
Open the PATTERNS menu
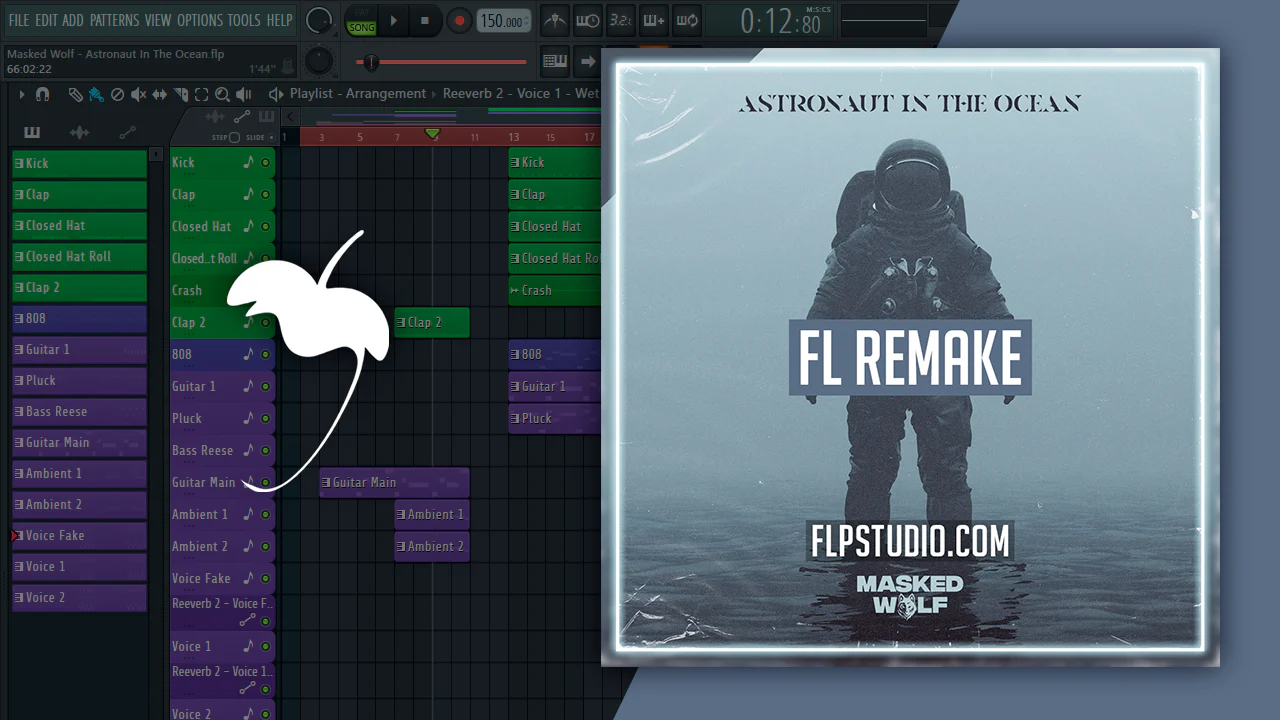click(x=114, y=20)
